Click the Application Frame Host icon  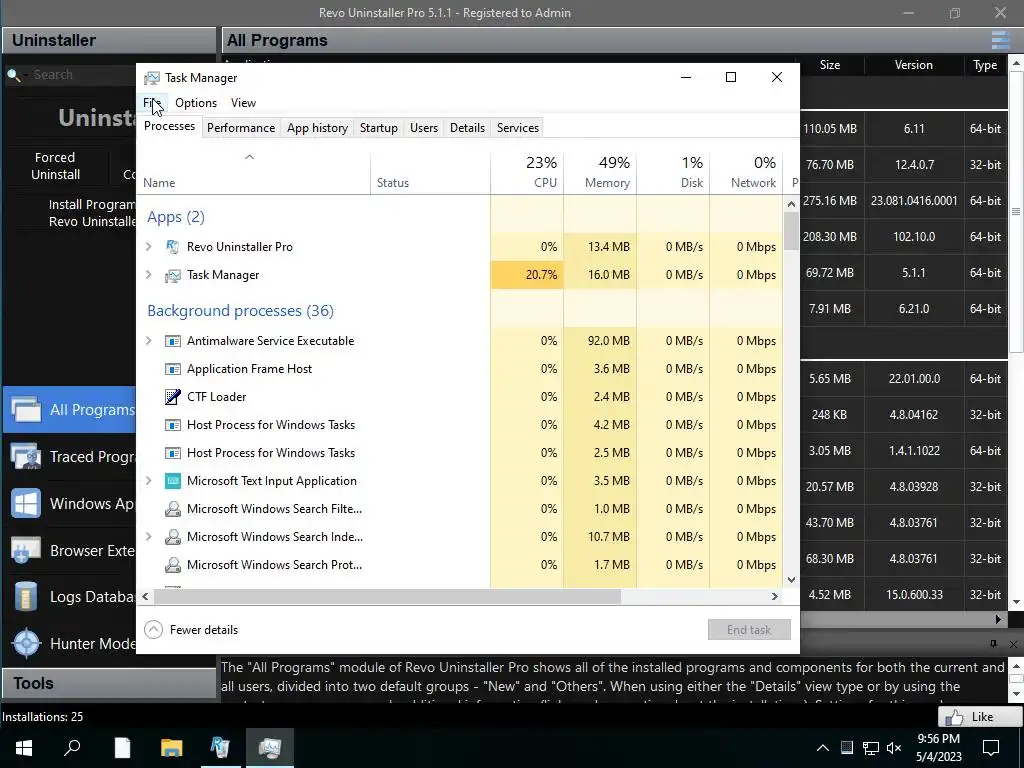[172, 369]
